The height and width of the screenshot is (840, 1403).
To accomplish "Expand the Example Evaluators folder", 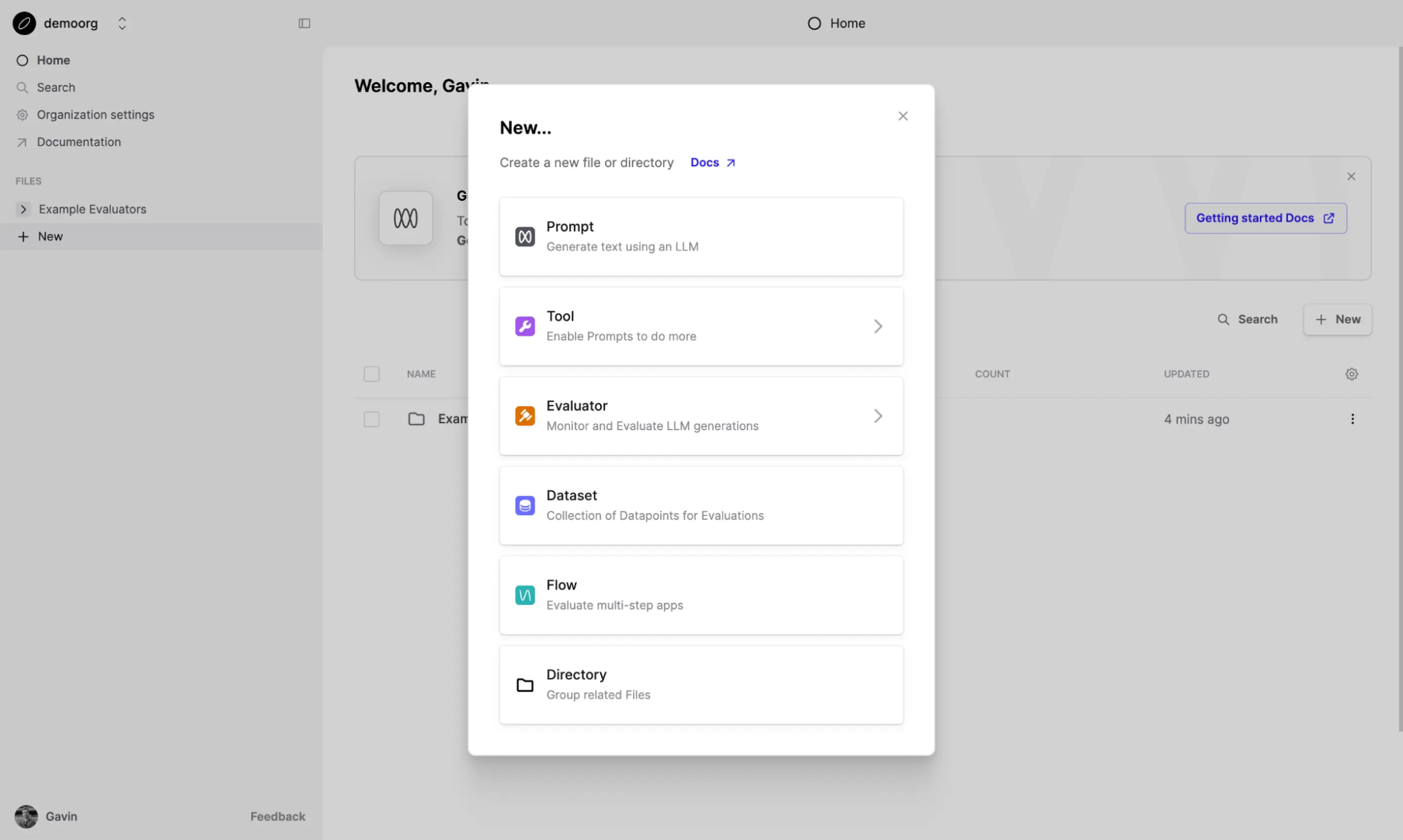I will click(x=23, y=208).
